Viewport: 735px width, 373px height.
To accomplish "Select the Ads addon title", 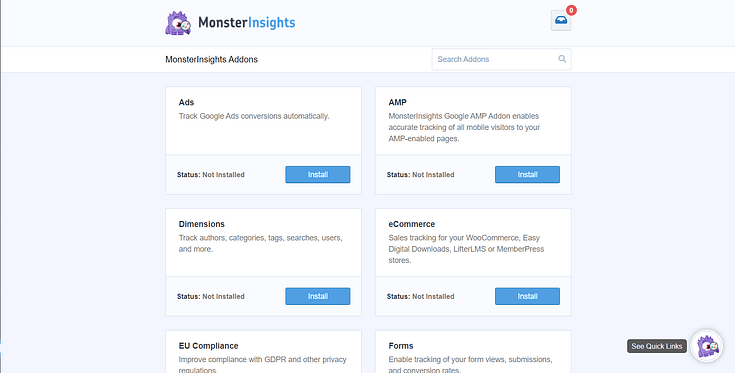I will 186,102.
